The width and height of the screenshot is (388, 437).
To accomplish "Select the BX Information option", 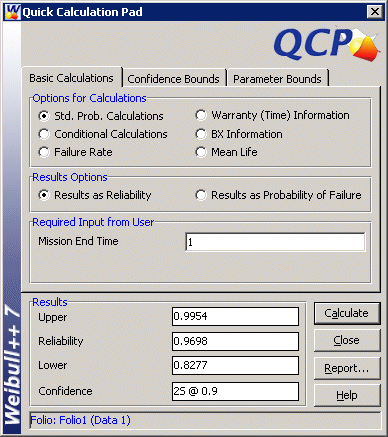I will [239, 134].
